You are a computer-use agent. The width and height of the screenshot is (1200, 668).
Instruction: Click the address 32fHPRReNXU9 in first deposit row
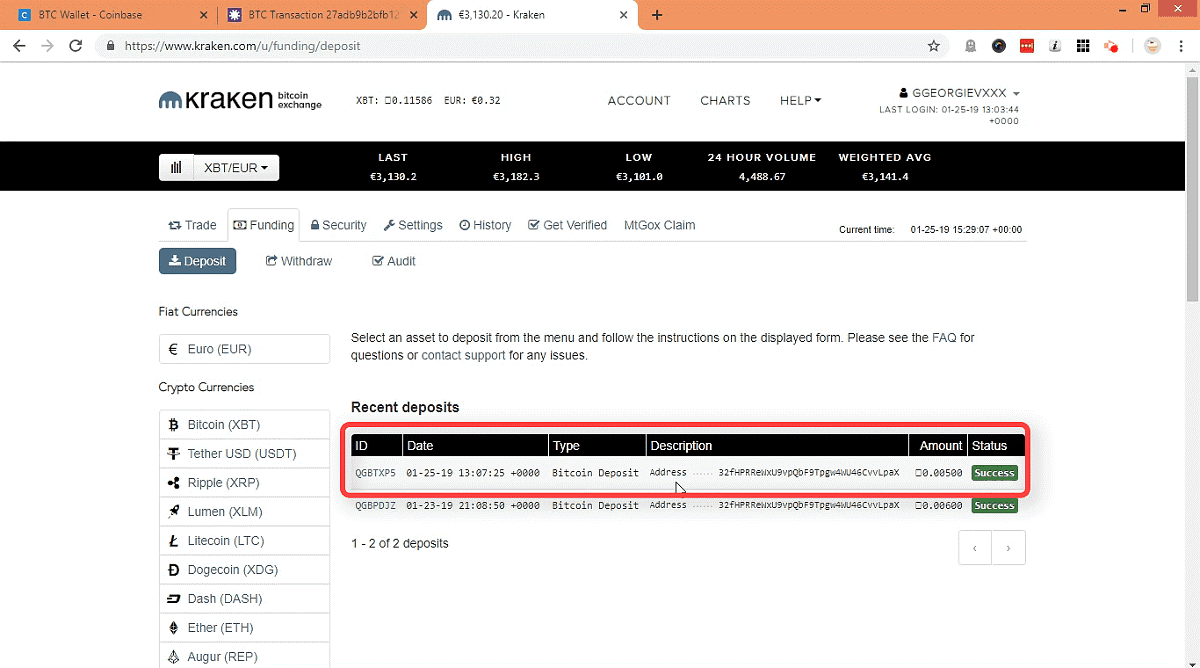[808, 473]
